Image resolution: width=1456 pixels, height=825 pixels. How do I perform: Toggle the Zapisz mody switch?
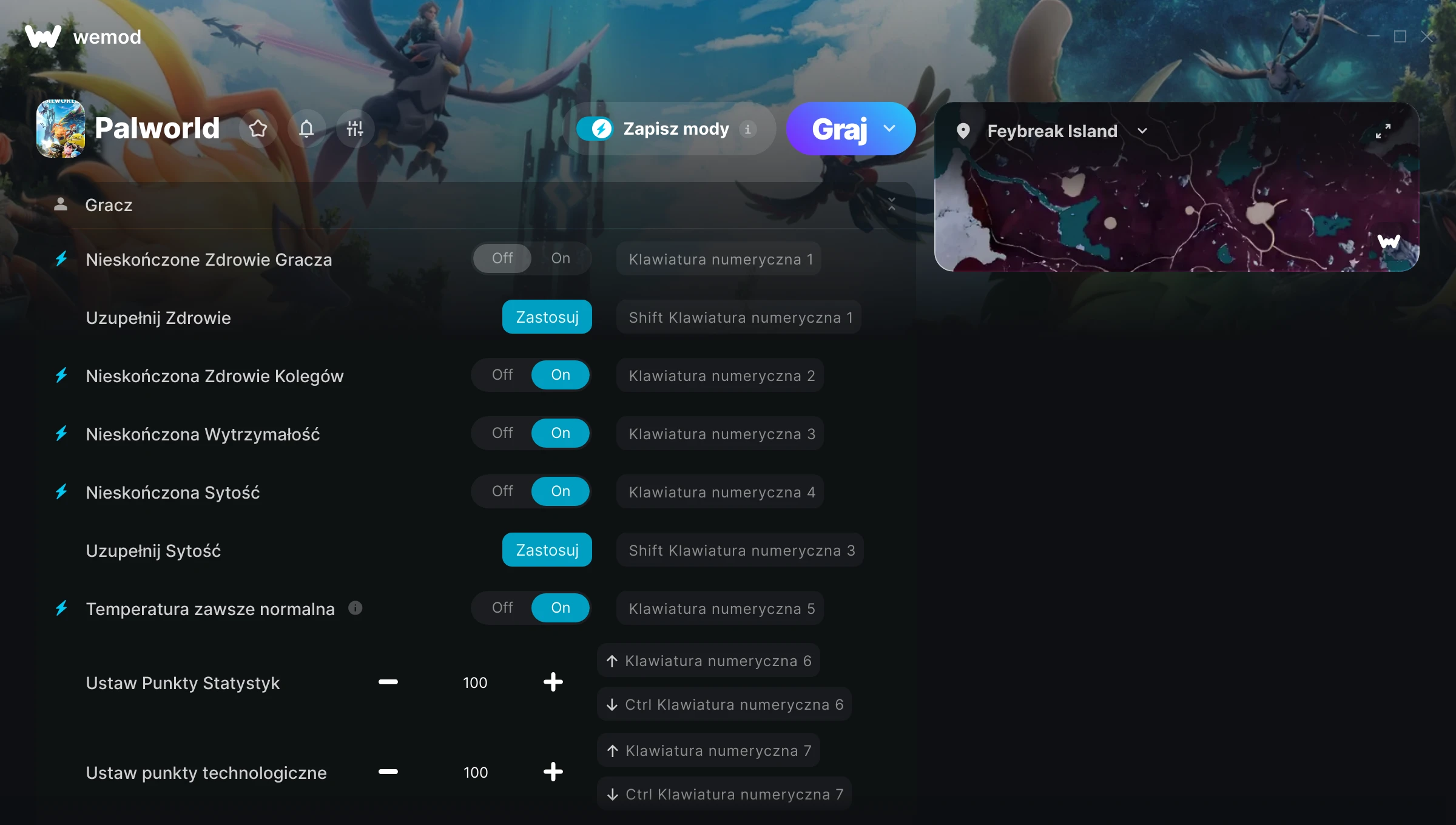(x=595, y=129)
